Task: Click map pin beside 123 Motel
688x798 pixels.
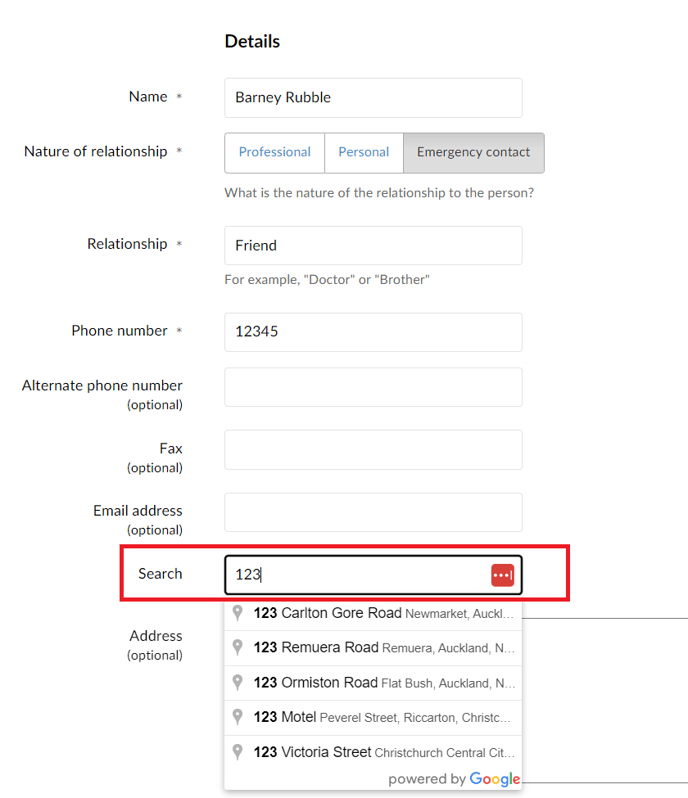Action: [237, 717]
